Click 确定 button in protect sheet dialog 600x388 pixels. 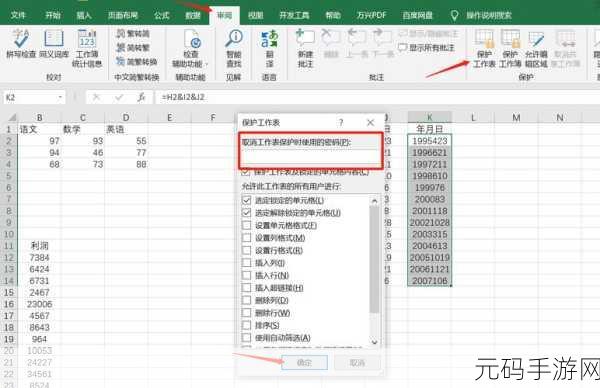coord(305,362)
